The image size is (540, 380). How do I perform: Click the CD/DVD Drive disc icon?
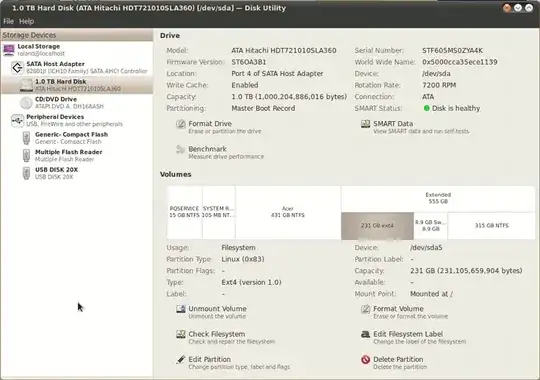[26, 103]
